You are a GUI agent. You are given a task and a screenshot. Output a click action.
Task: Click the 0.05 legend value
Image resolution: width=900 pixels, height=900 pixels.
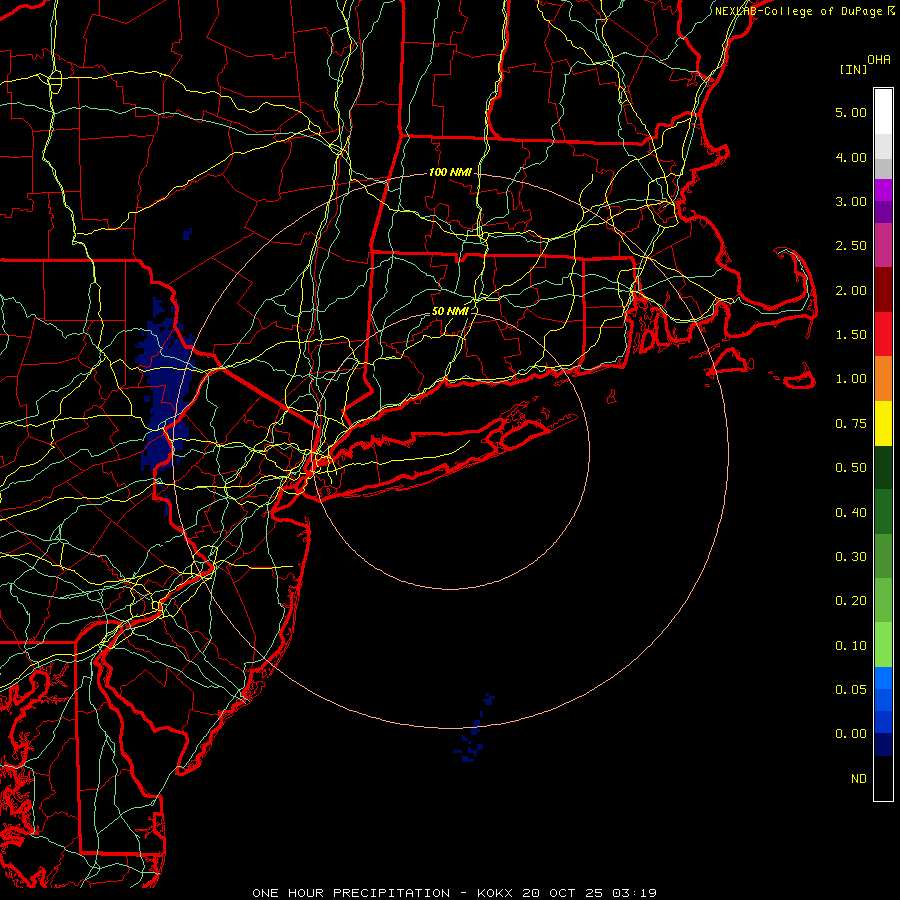coord(851,690)
